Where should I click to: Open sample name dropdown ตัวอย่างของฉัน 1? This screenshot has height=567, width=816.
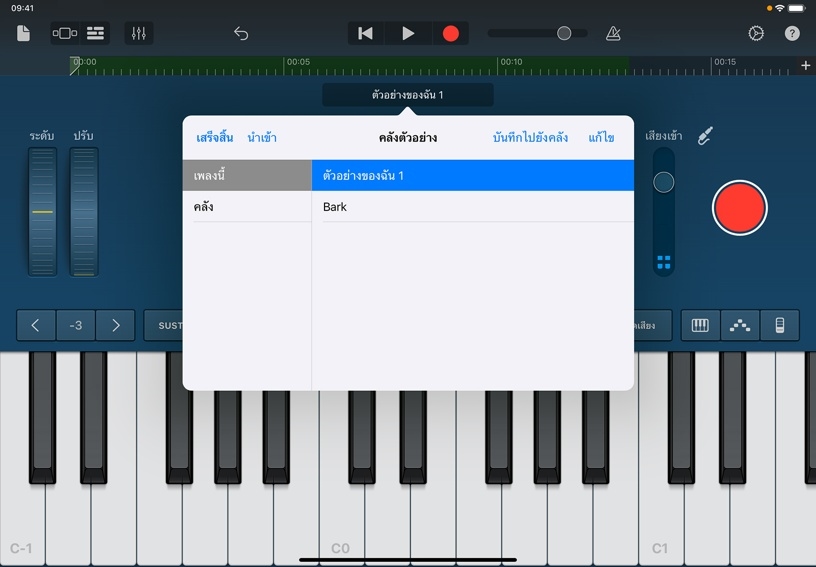point(407,95)
